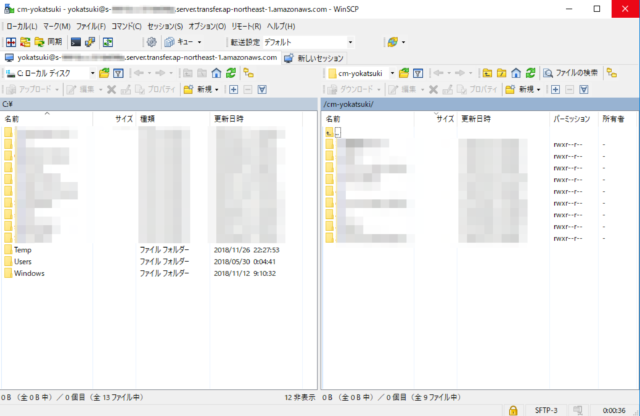640x416 pixels.
Task: Click local unselect files minus icon
Action: click(248, 89)
